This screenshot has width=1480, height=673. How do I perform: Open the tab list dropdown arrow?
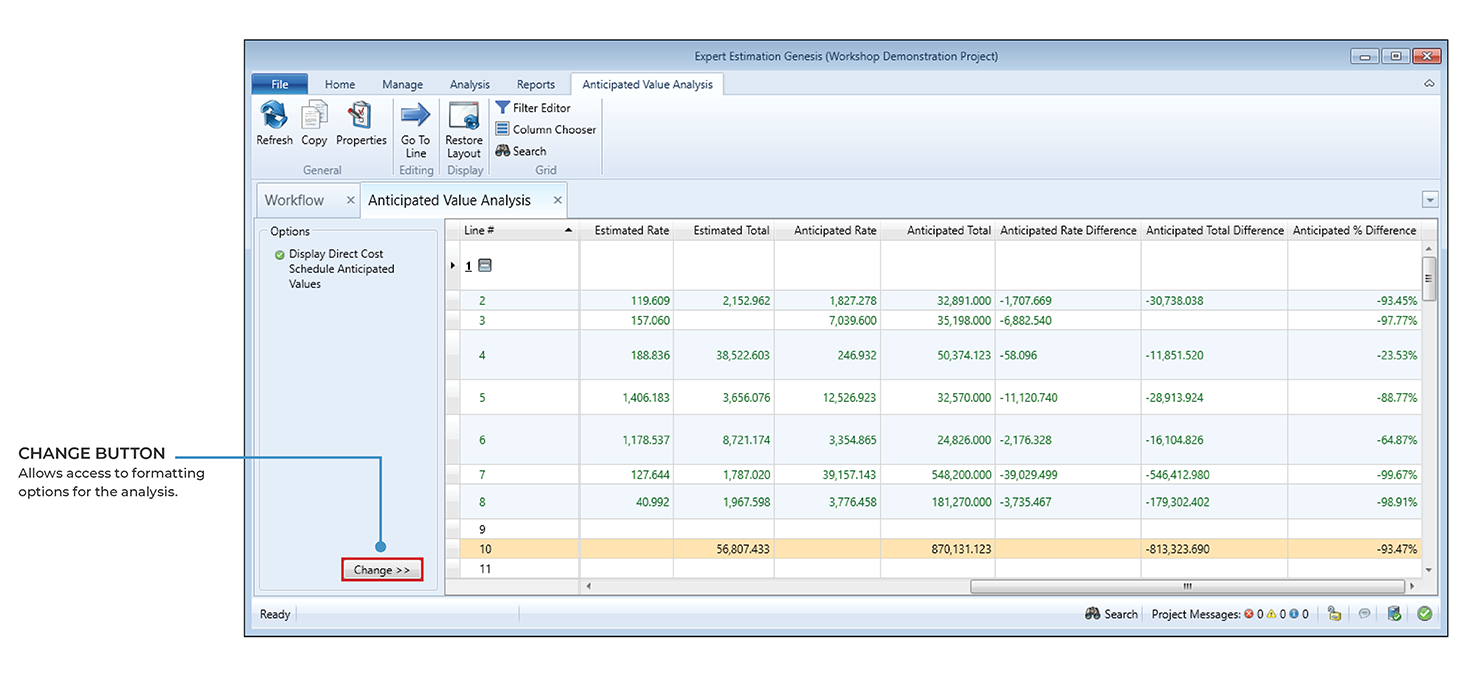(x=1429, y=200)
